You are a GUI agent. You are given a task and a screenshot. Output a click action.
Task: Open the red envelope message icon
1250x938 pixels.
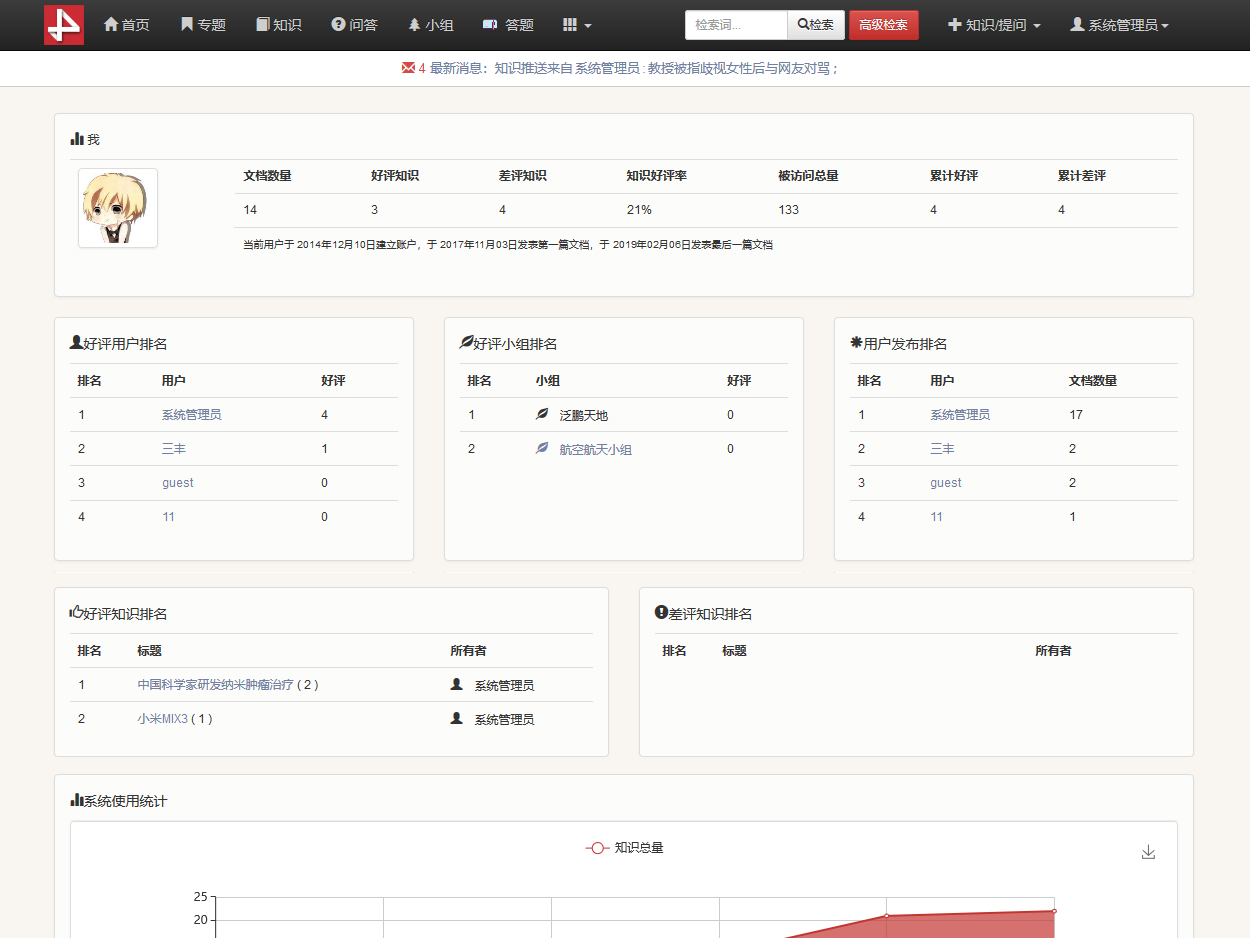click(408, 68)
